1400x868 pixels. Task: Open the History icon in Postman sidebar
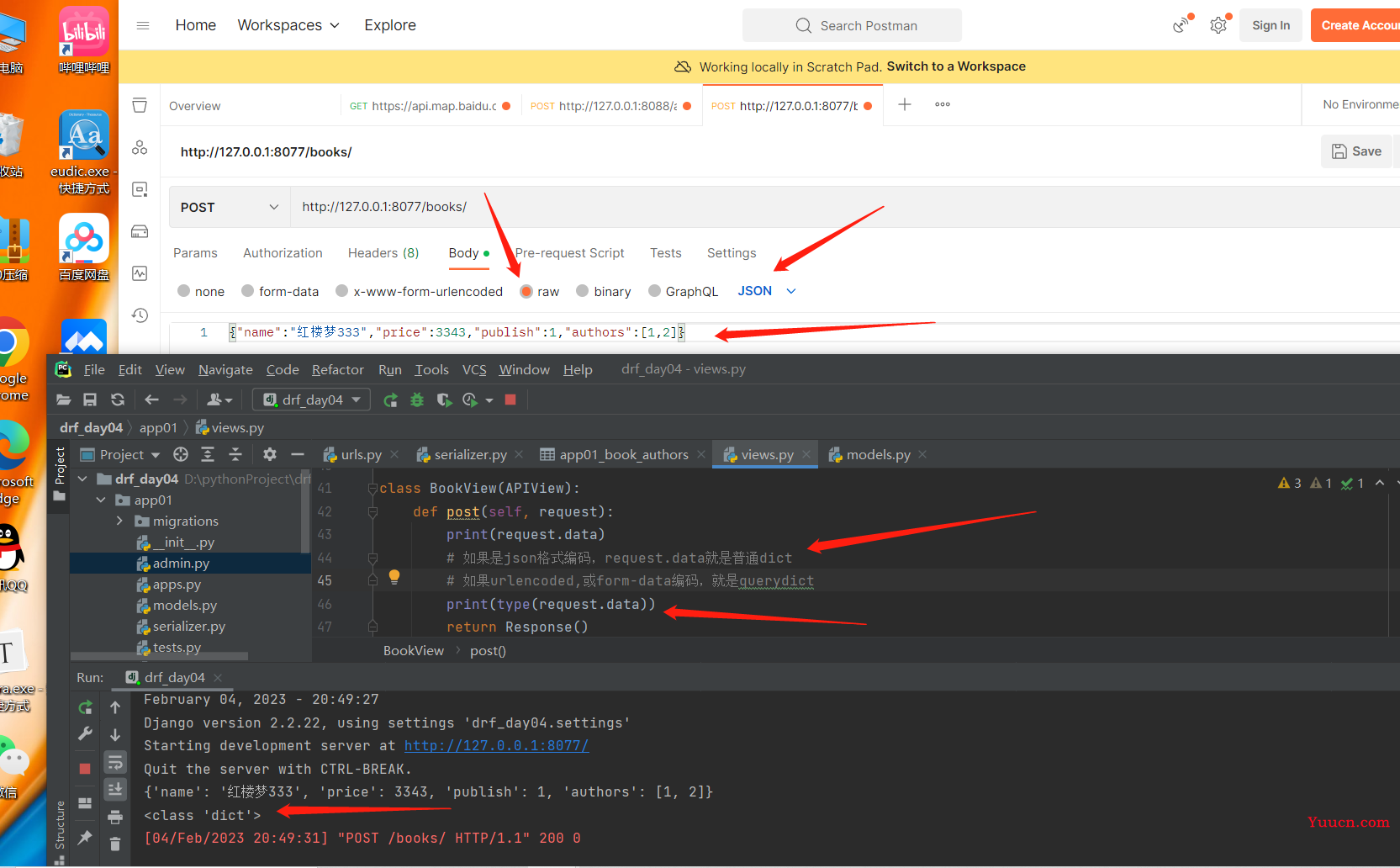coord(140,315)
